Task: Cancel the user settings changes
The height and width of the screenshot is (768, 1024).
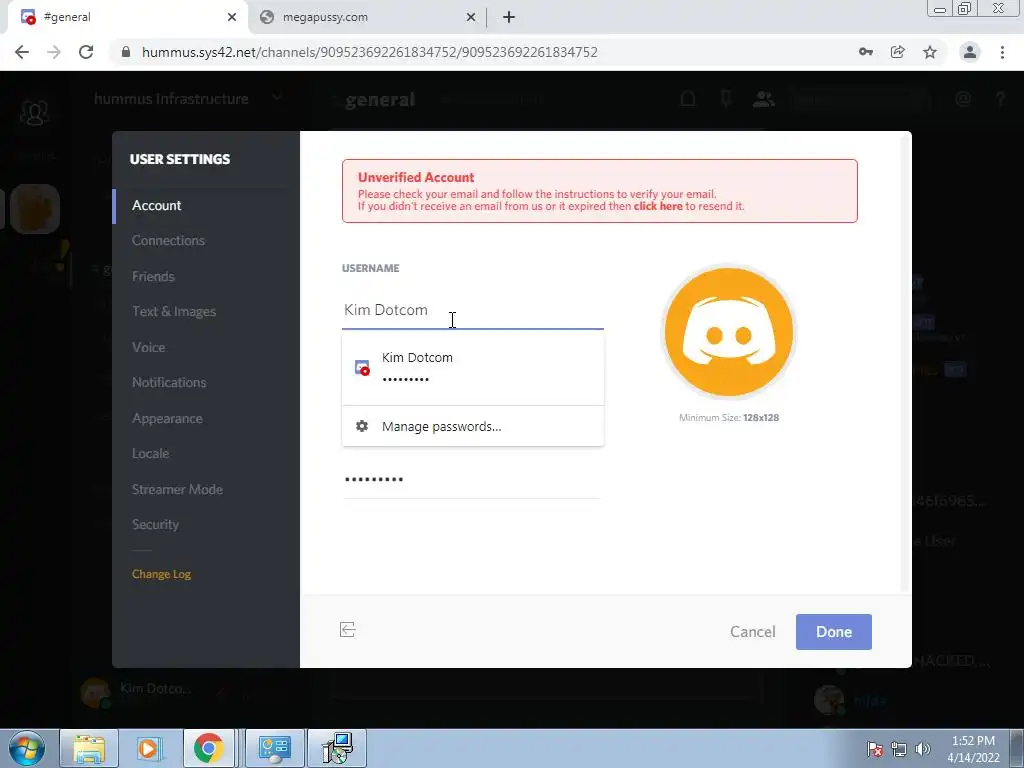Action: click(752, 632)
